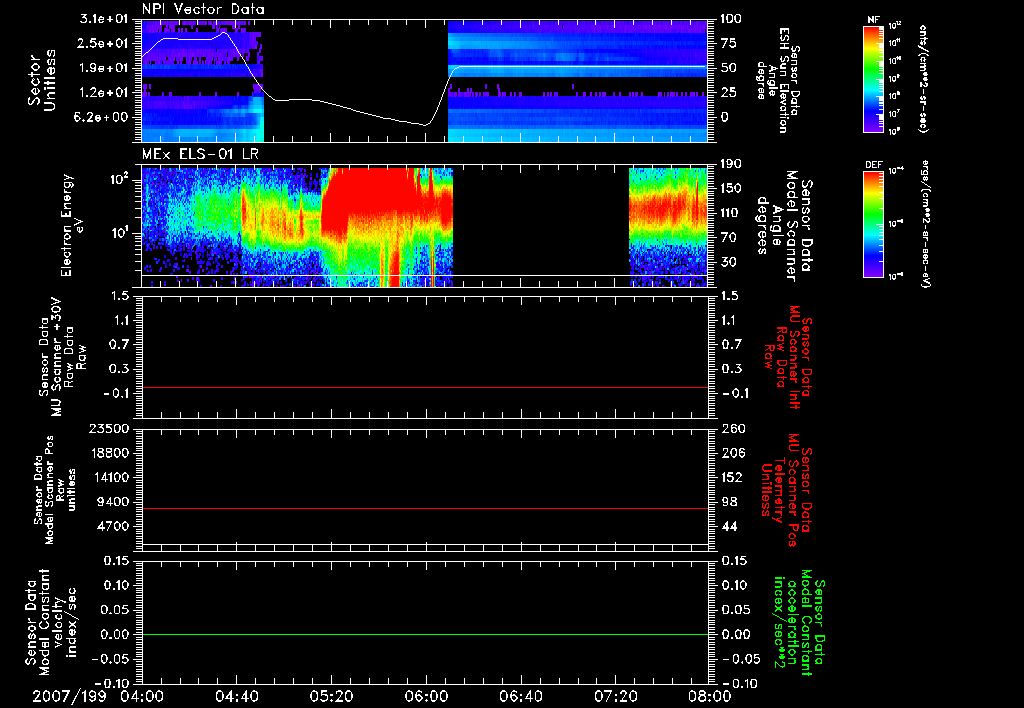Click the green zero line in velocity panel
Viewport: 1024px width, 708px height.
(x=425, y=634)
